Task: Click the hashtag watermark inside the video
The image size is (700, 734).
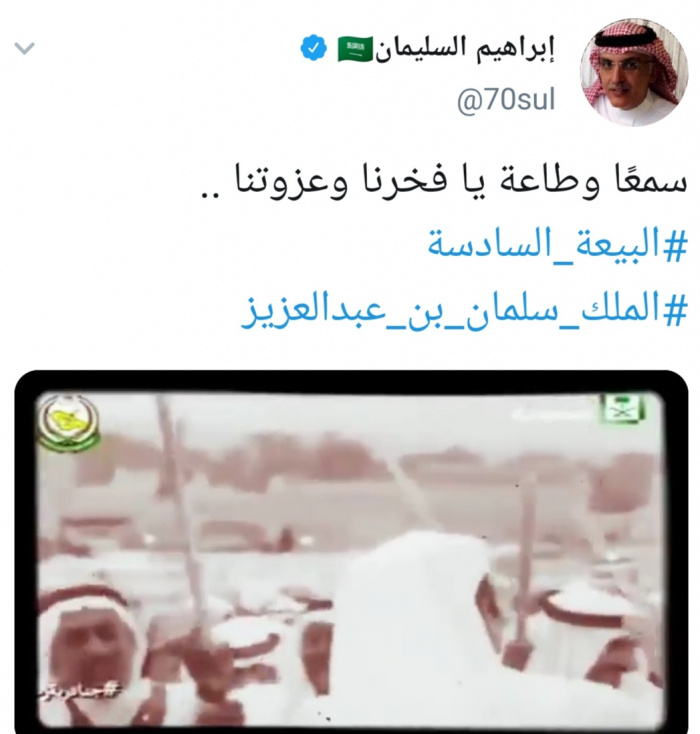Action: (x=80, y=689)
